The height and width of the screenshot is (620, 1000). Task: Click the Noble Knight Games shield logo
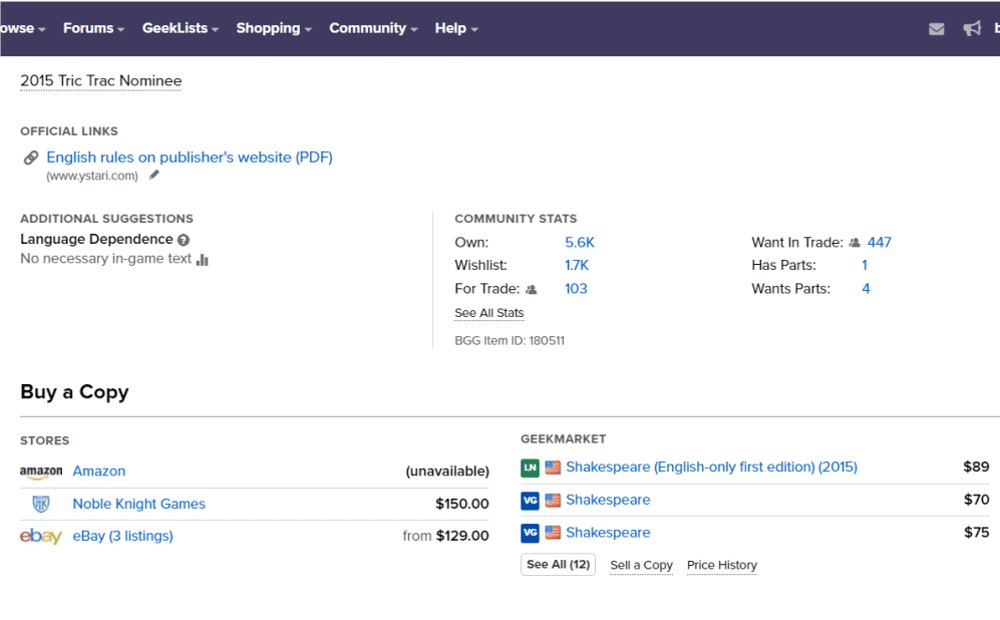pyautogui.click(x=41, y=504)
